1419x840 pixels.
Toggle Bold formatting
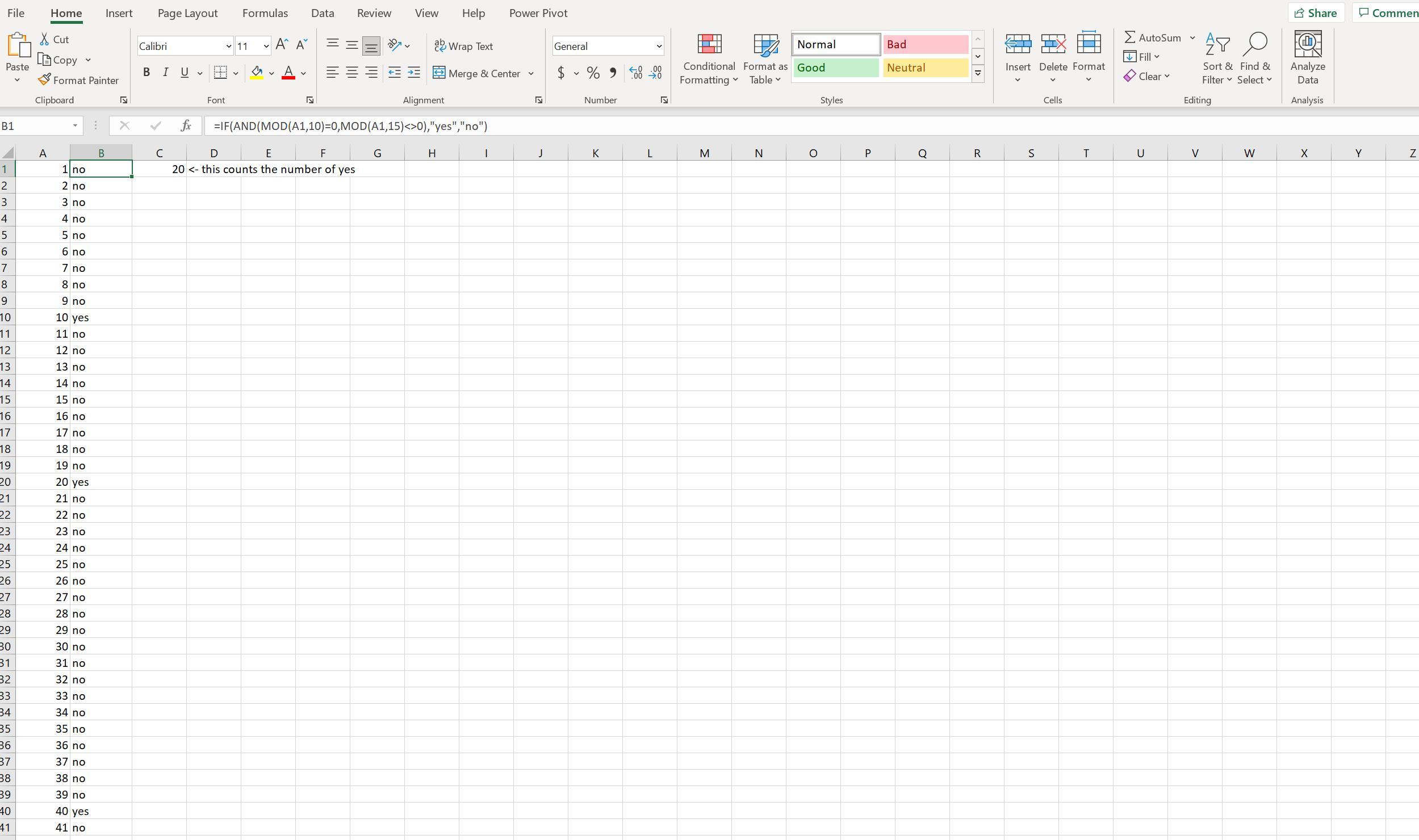coord(146,73)
